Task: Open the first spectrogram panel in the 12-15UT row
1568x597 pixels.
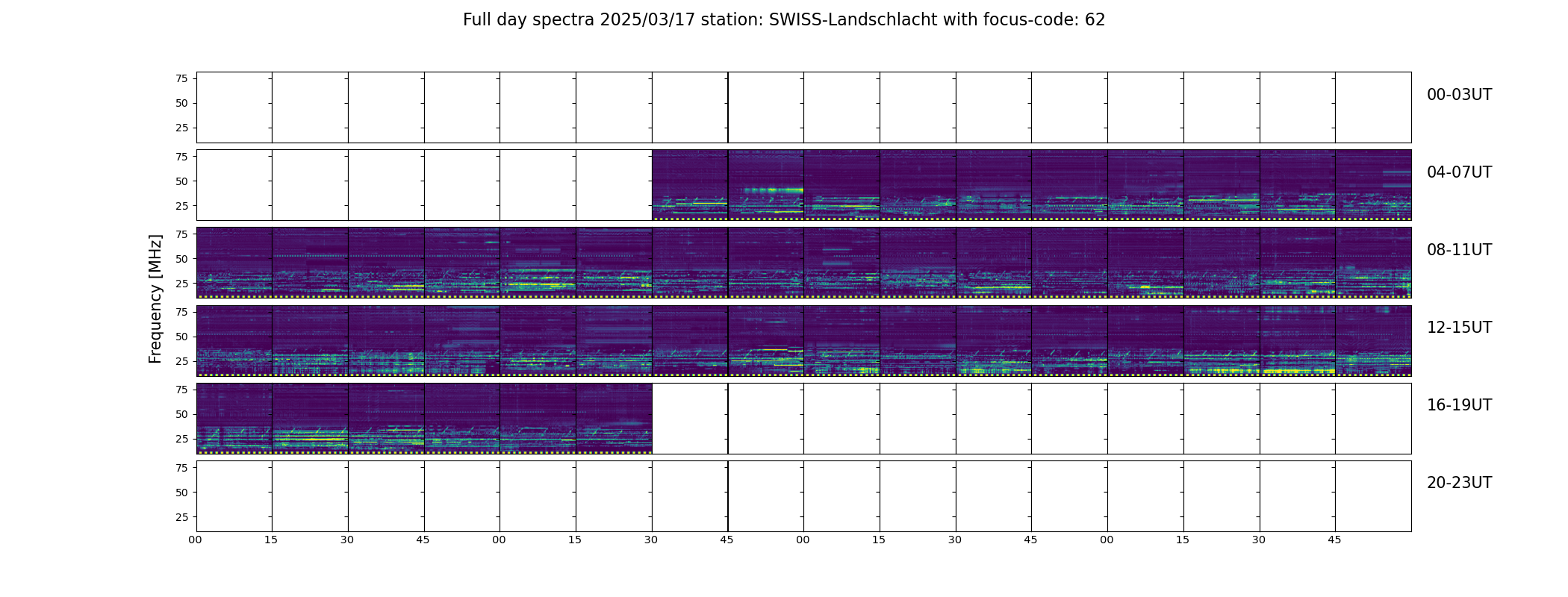Action: 234,340
